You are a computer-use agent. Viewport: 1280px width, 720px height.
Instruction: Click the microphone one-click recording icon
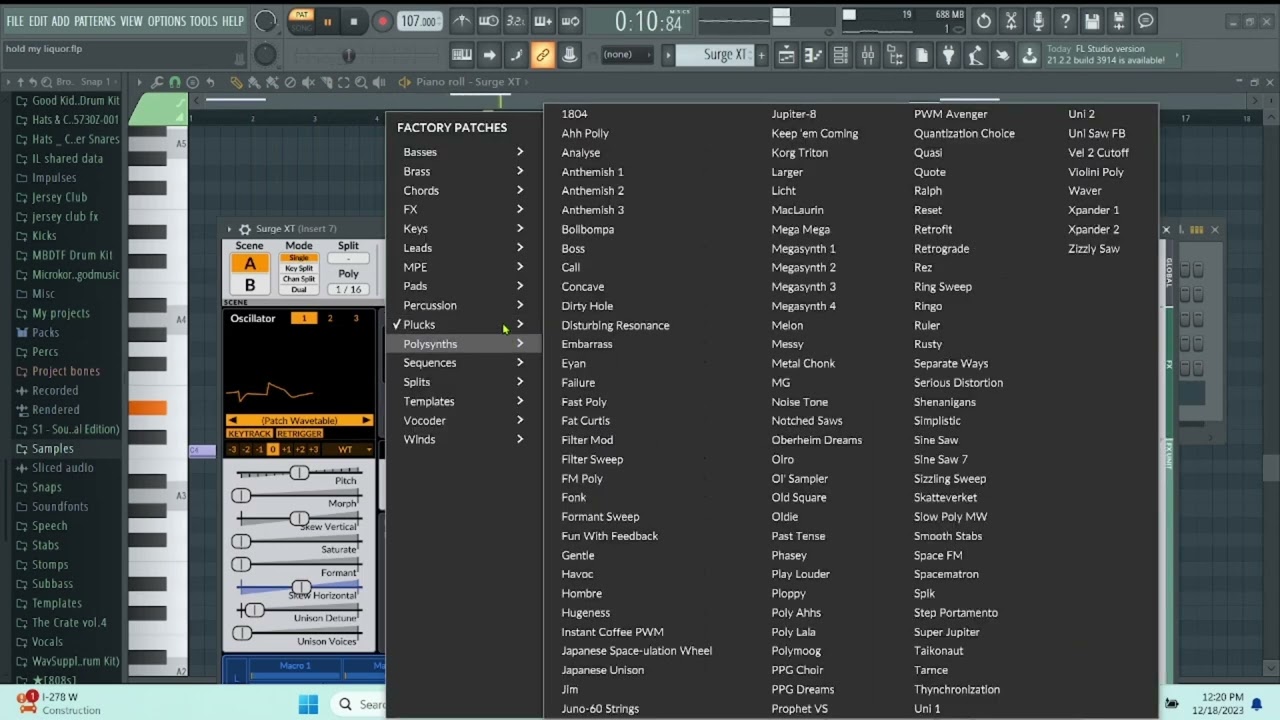click(x=1038, y=21)
